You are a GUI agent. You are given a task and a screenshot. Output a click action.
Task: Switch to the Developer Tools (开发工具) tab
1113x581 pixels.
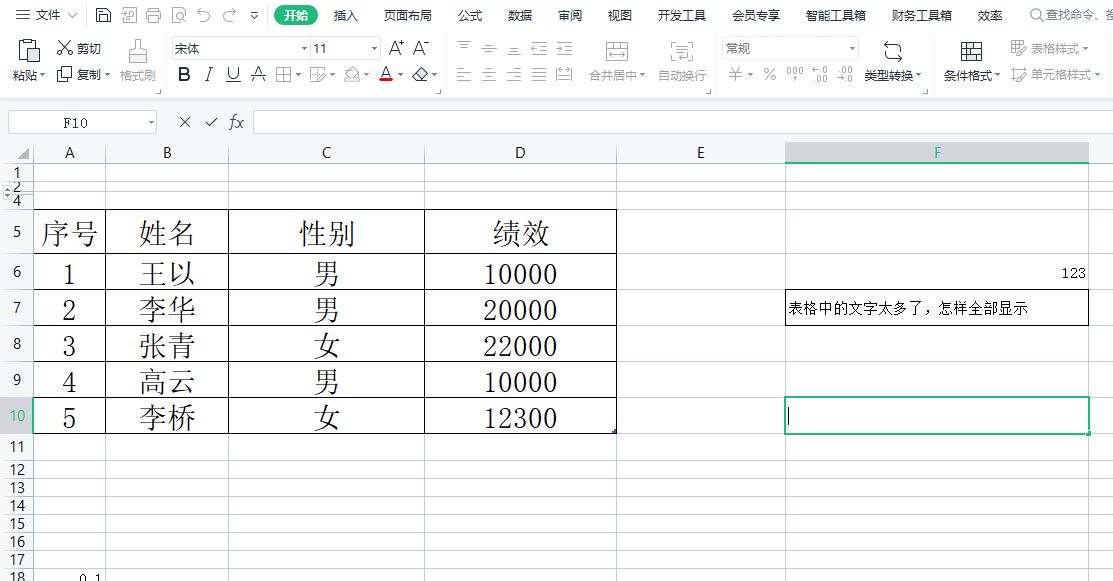pos(681,15)
